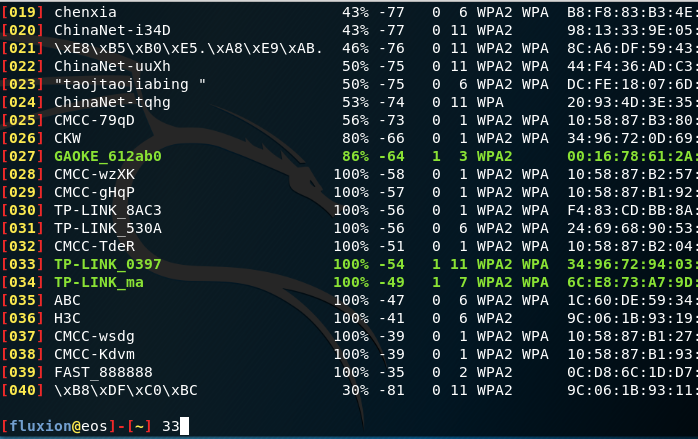Select the CMCC-79qD SSID

pos(94,120)
